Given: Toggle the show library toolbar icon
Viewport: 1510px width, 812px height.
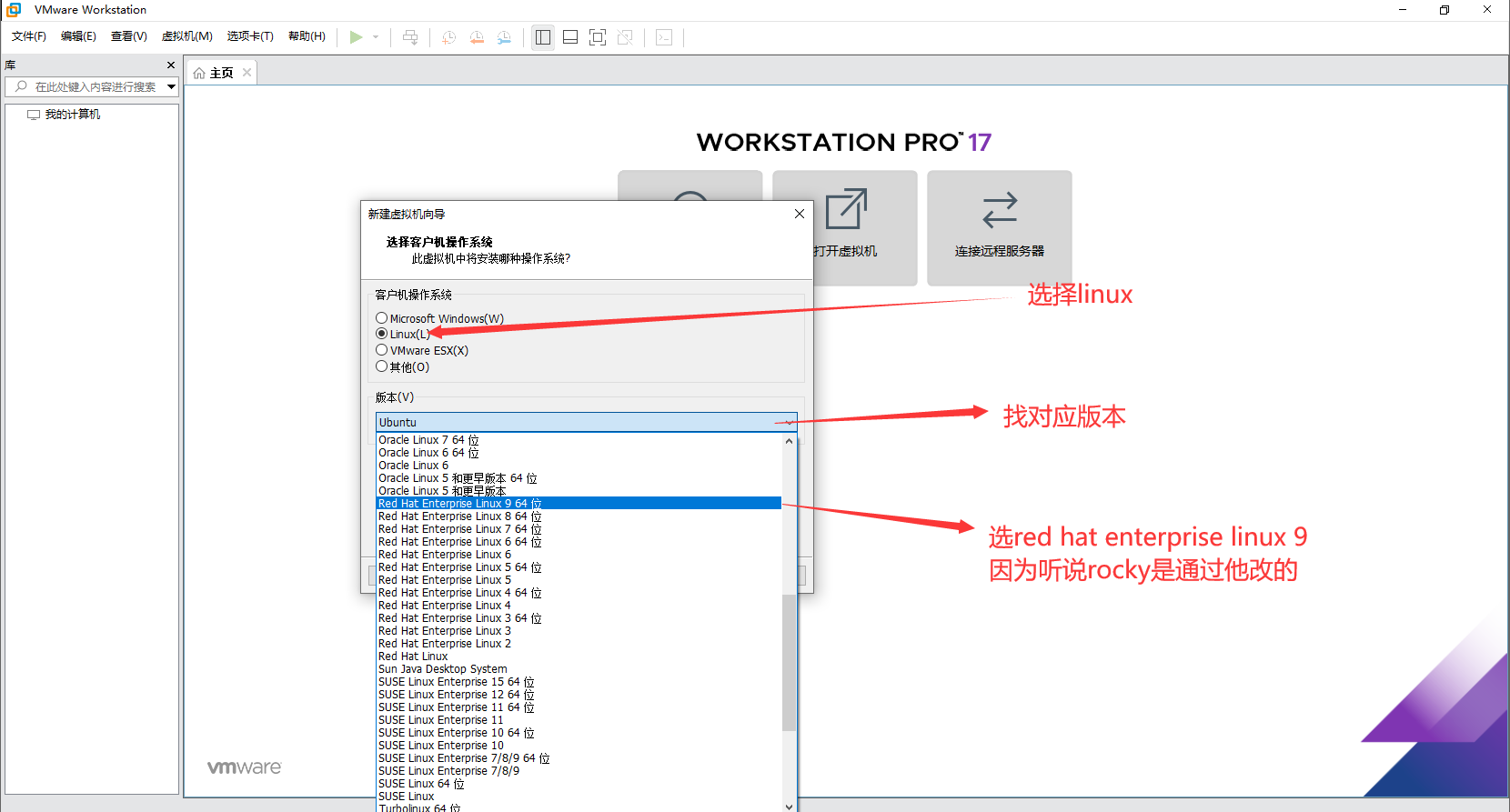Looking at the screenshot, I should 543,37.
